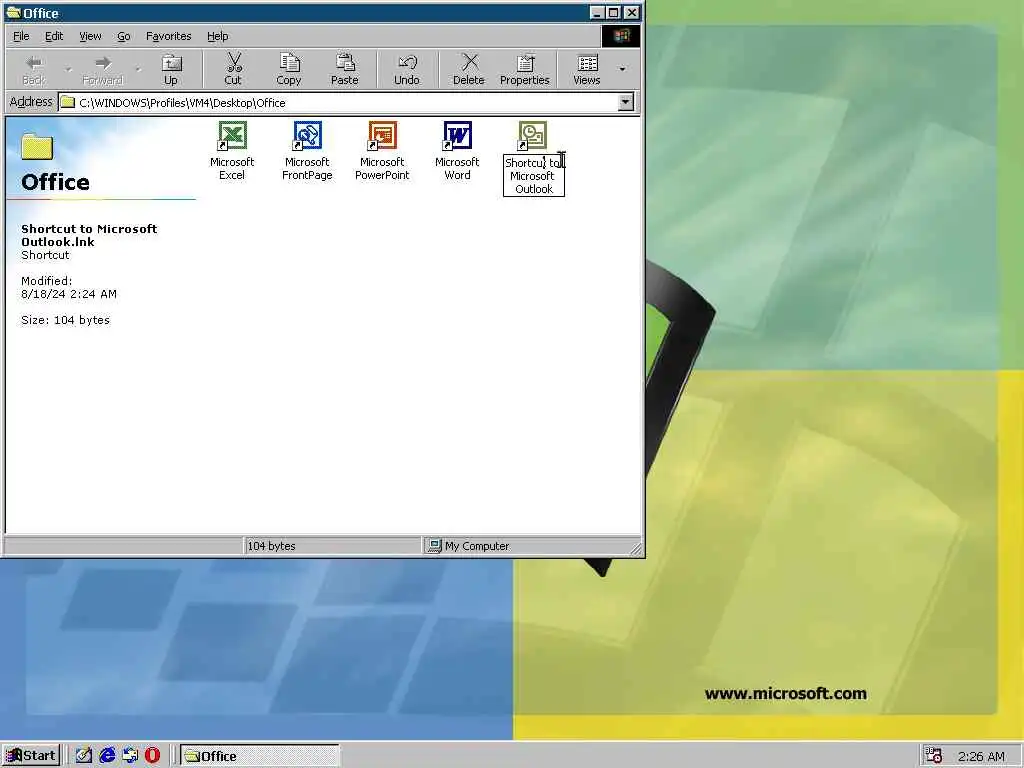The image size is (1024, 768).
Task: Click the Microsoft Word label text
Action: click(x=457, y=168)
